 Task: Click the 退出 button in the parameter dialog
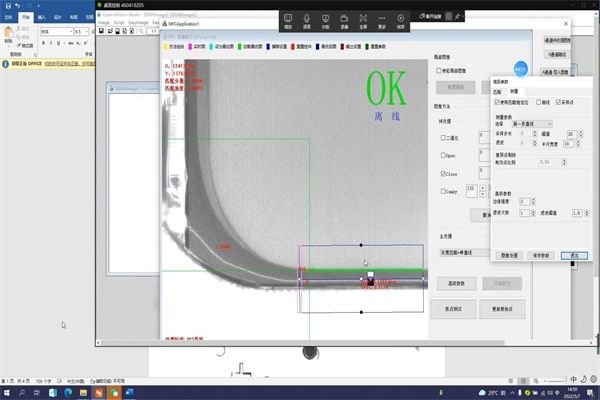[x=574, y=256]
